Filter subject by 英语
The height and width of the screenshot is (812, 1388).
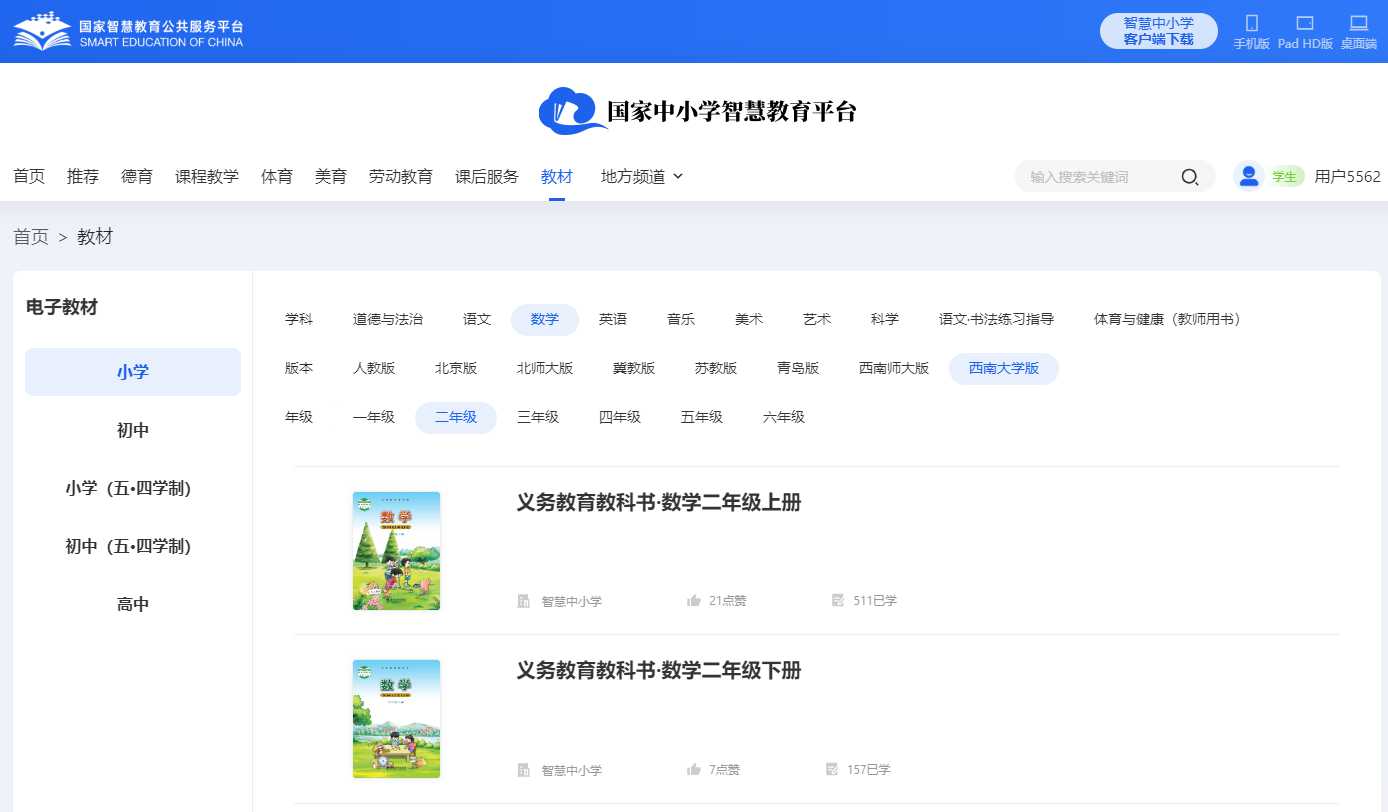tap(613, 320)
